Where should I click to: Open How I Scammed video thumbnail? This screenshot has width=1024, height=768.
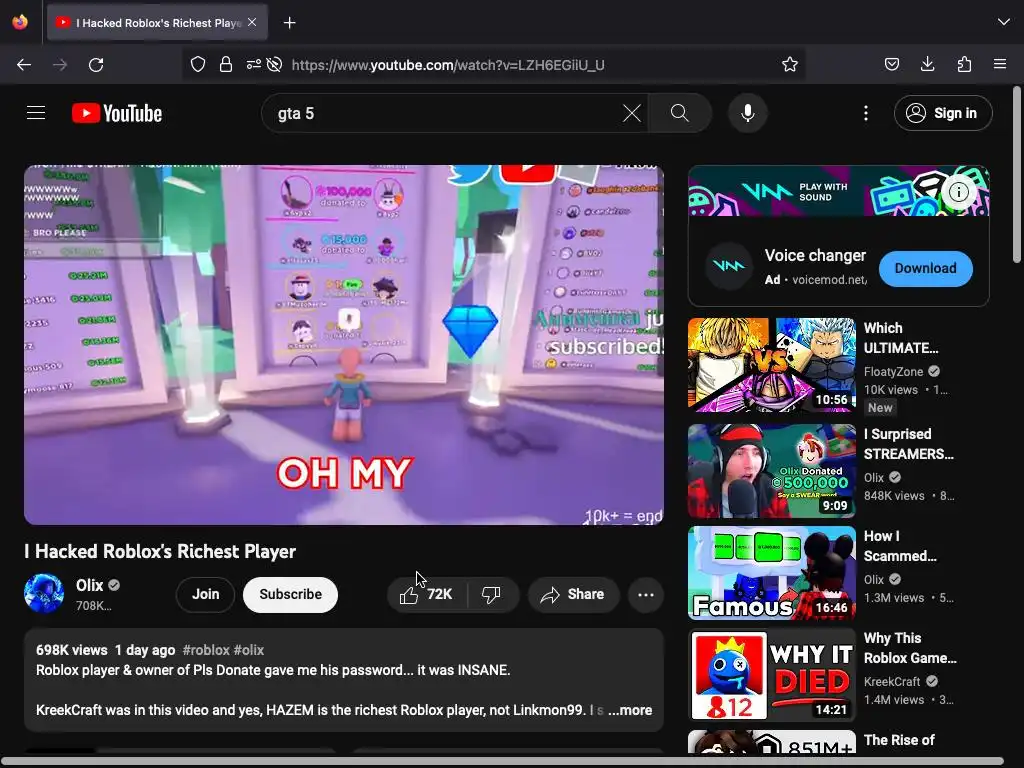771,573
